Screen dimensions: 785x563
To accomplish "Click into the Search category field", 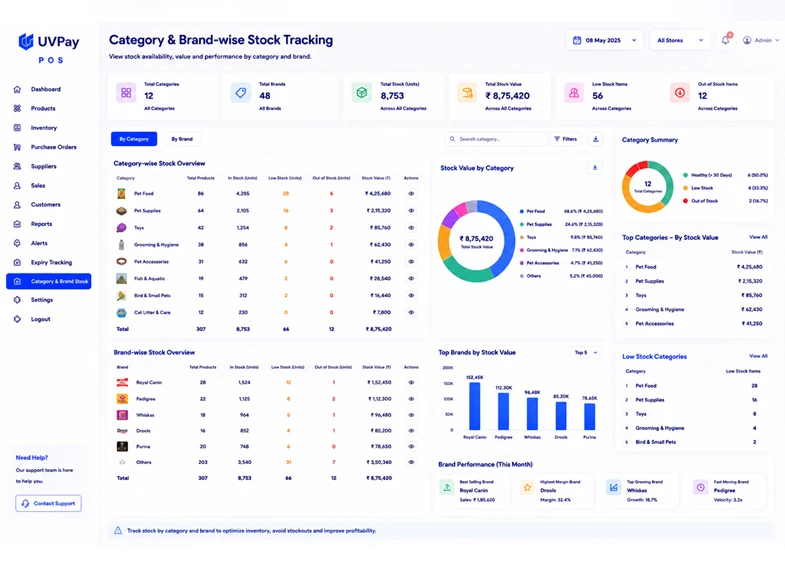I will pyautogui.click(x=496, y=139).
